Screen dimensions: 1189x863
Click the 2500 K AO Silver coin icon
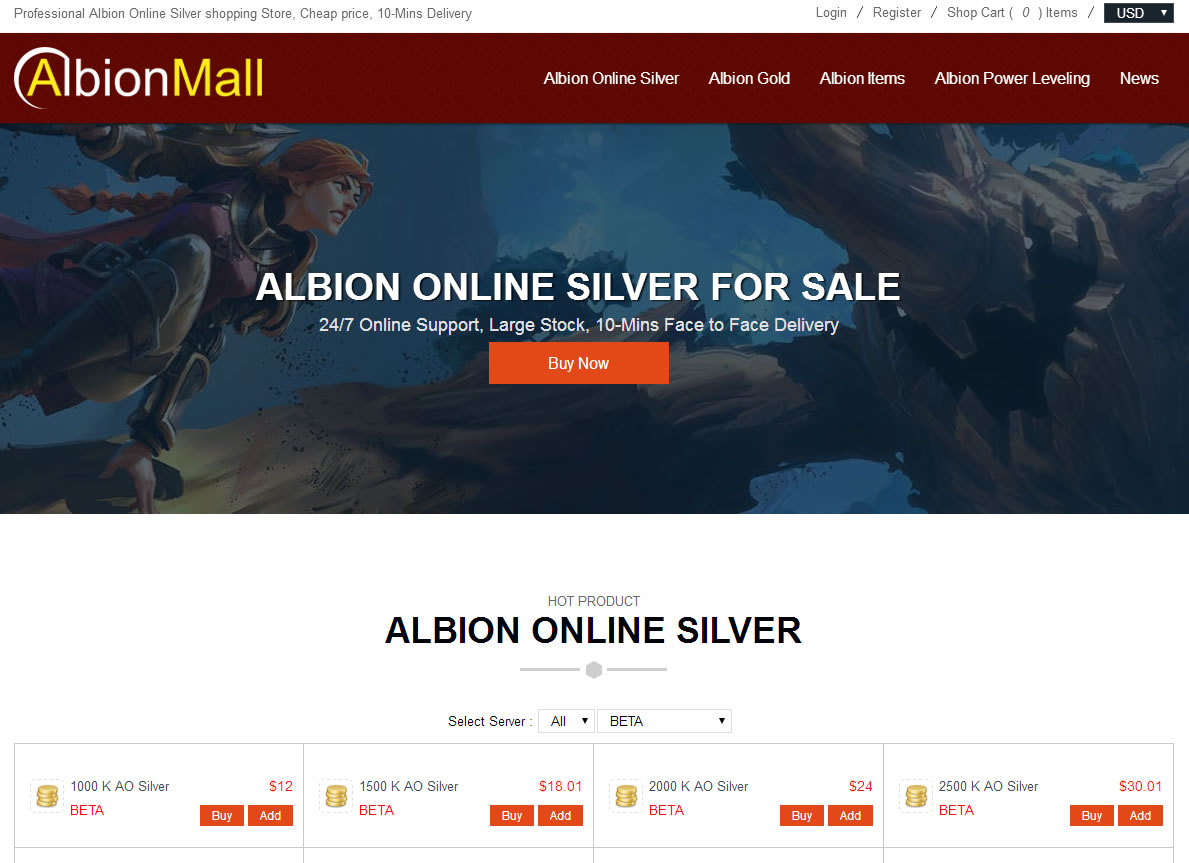pyautogui.click(x=916, y=796)
